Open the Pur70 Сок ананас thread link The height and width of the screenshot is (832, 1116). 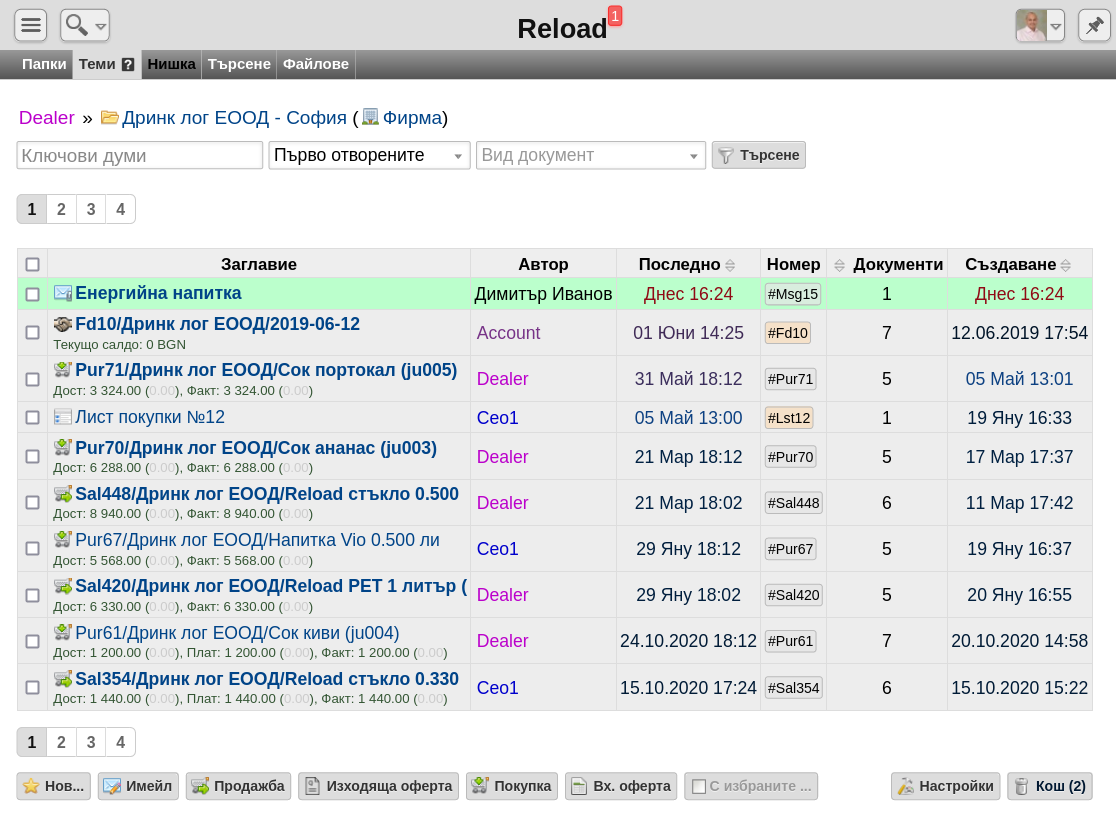(x=256, y=448)
